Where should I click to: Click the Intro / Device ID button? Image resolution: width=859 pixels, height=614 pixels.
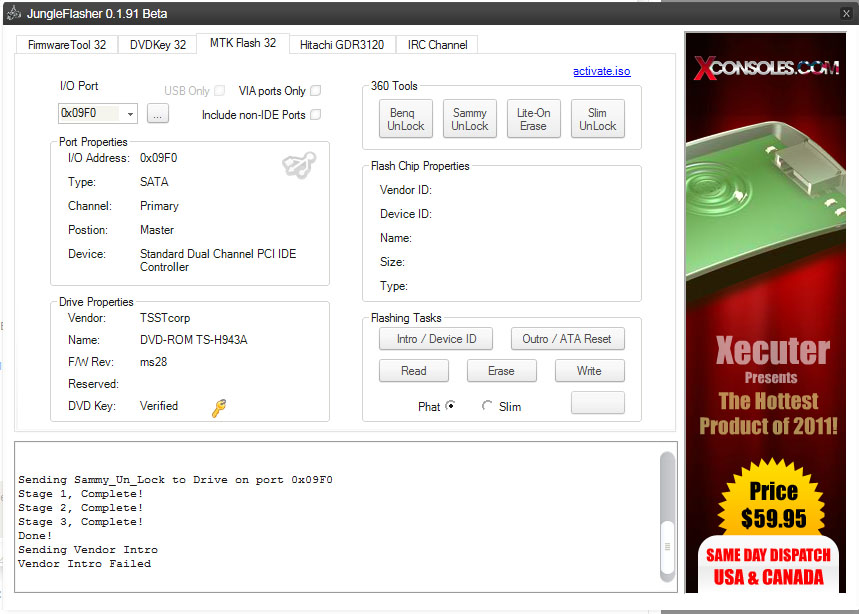(x=436, y=339)
